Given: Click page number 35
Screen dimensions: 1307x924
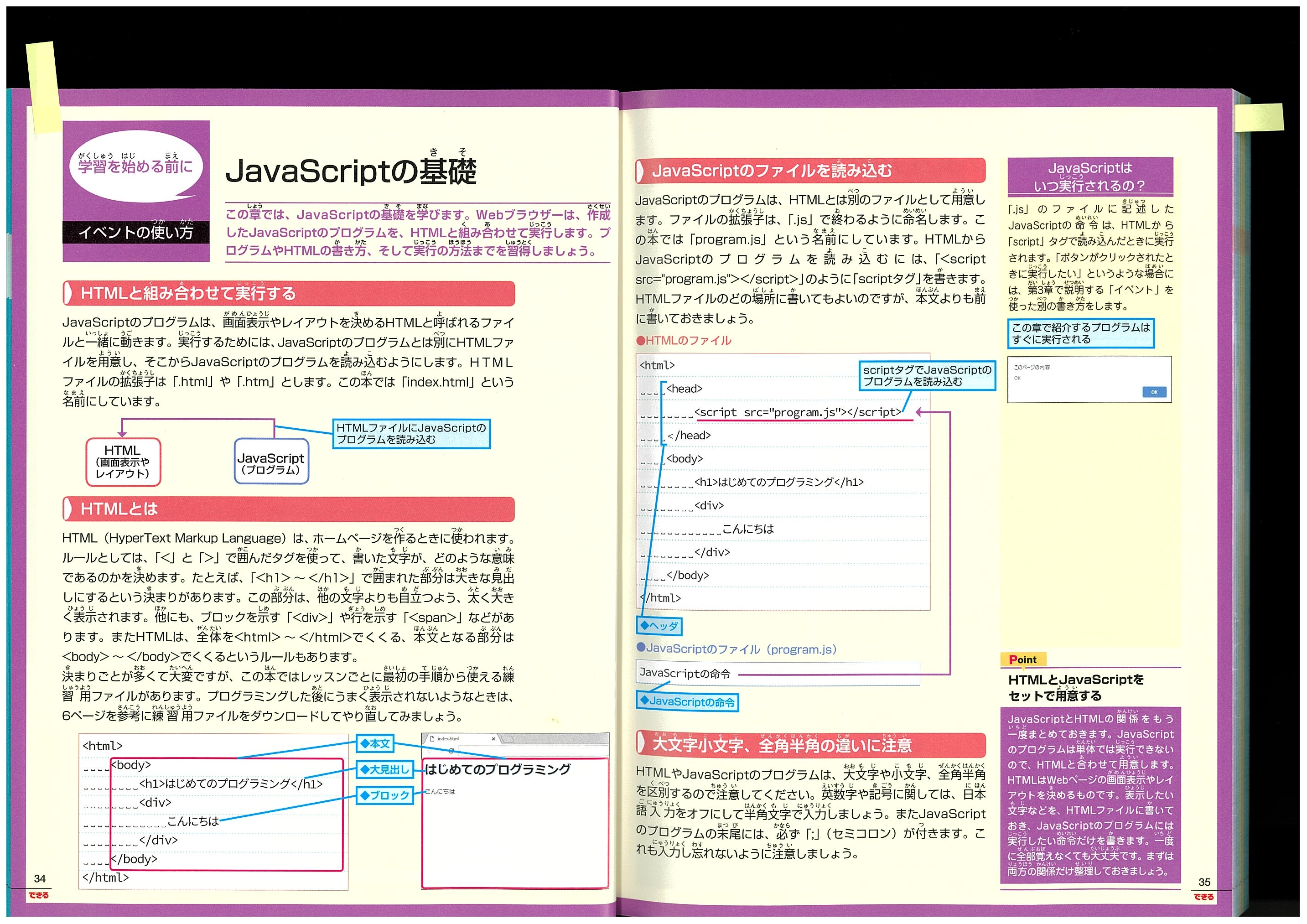Looking at the screenshot, I should tap(1204, 881).
